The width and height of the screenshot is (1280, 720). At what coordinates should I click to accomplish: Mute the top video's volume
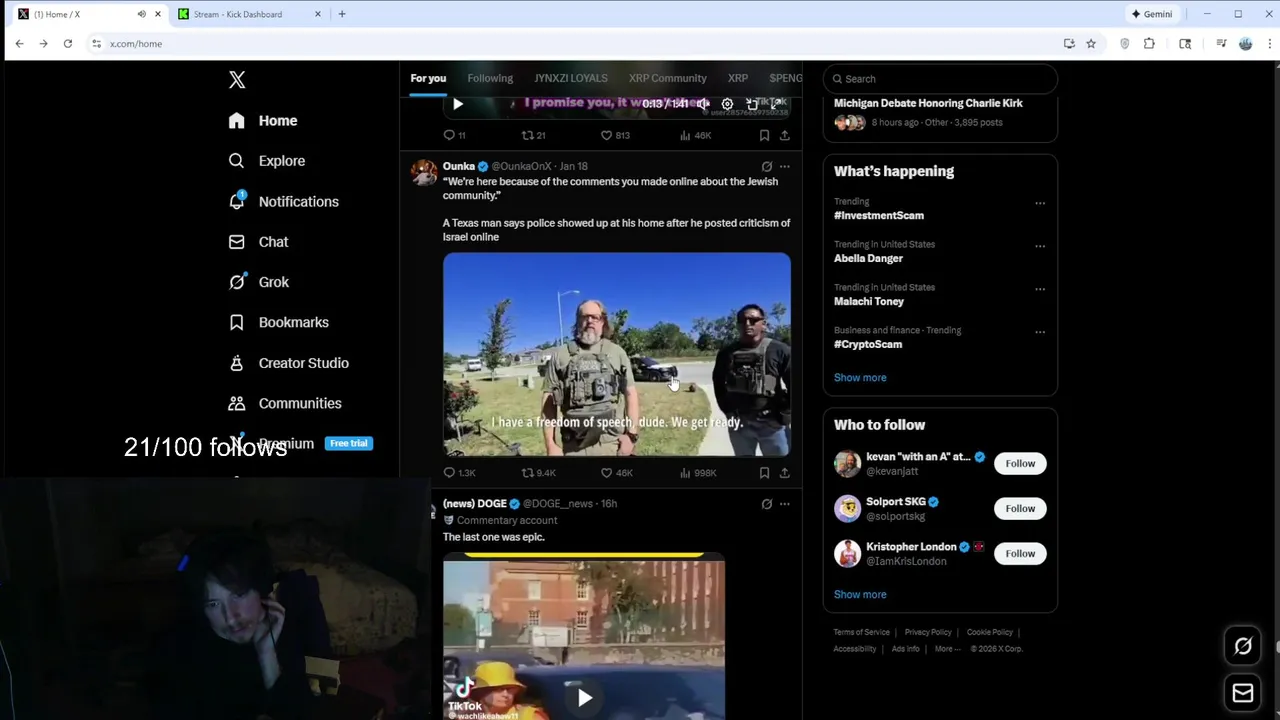click(x=703, y=104)
